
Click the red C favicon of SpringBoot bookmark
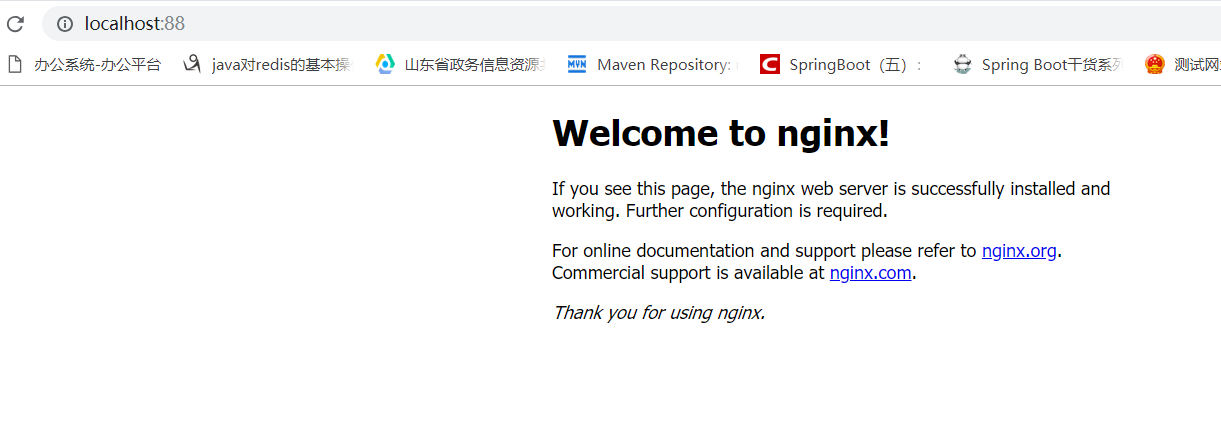point(769,65)
